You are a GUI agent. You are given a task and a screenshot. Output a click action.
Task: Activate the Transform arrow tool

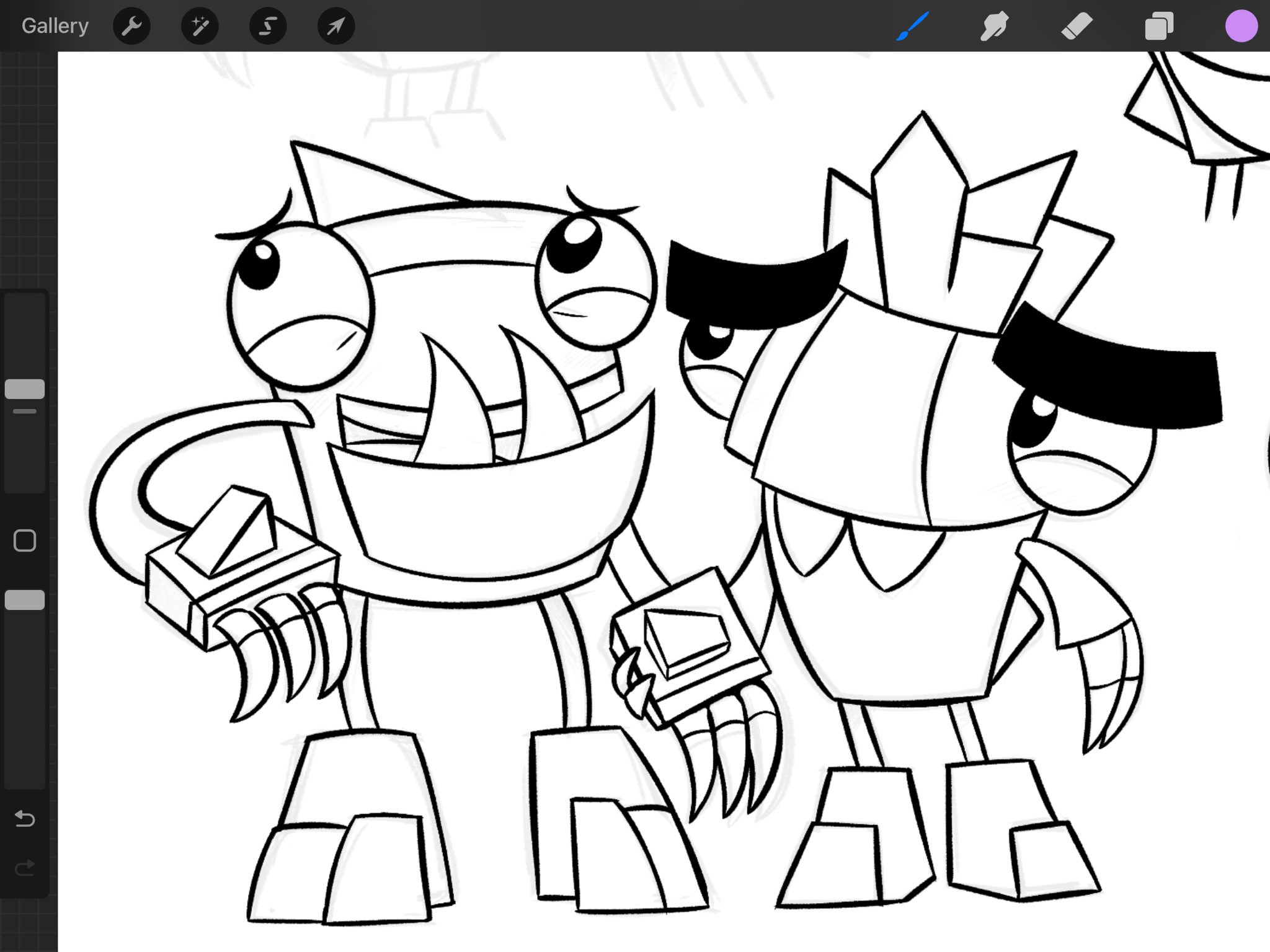(336, 26)
